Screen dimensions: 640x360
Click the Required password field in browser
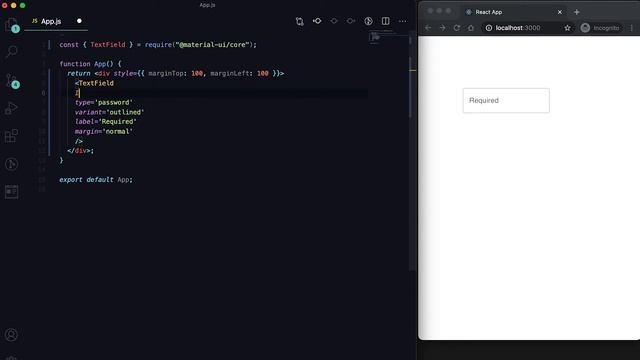pos(506,100)
